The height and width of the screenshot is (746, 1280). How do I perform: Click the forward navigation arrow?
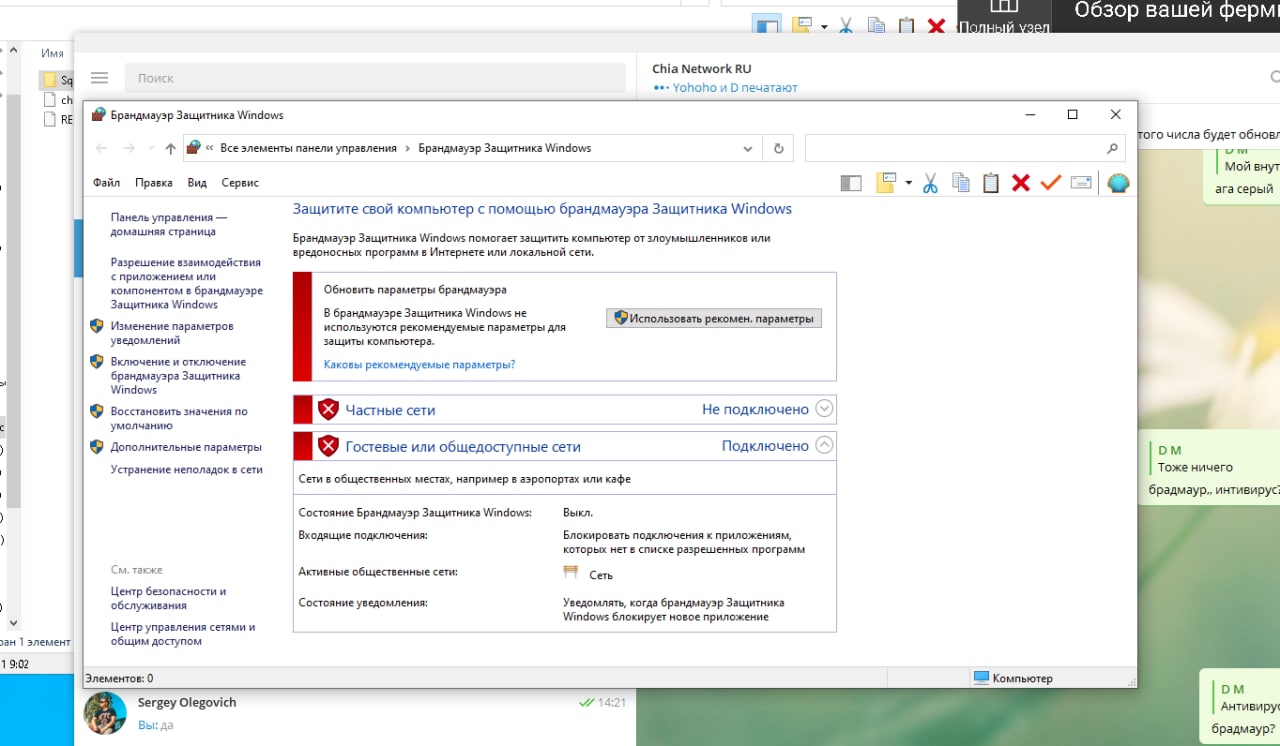129,148
